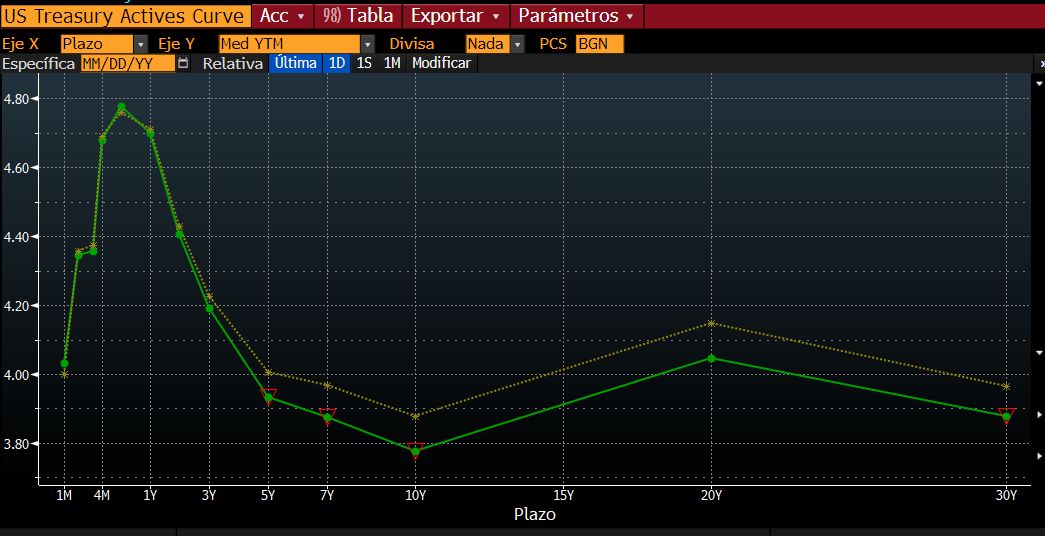Viewport: 1045px width, 536px height.
Task: Expand the Divisa Nada dropdown arrow
Action: click(518, 44)
